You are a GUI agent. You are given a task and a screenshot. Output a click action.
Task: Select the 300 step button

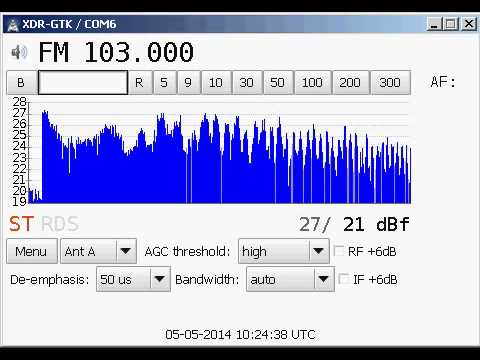click(390, 82)
